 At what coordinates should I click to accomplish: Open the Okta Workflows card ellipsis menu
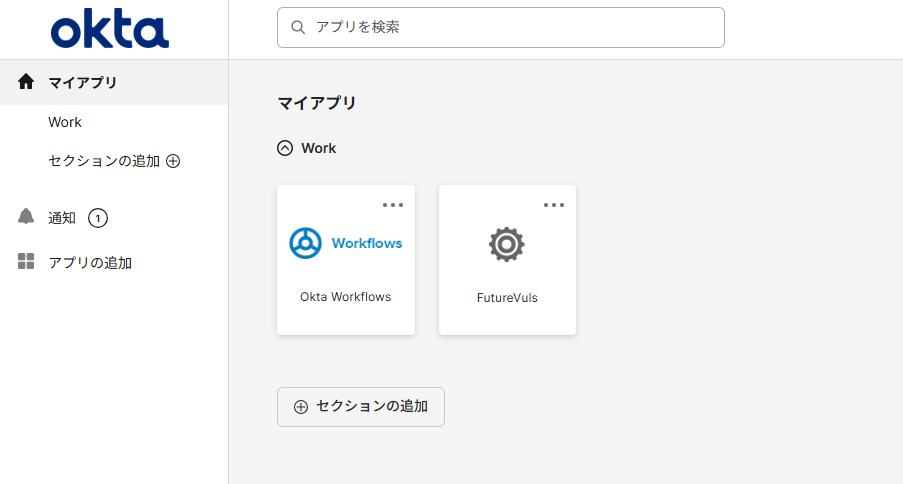coord(393,205)
